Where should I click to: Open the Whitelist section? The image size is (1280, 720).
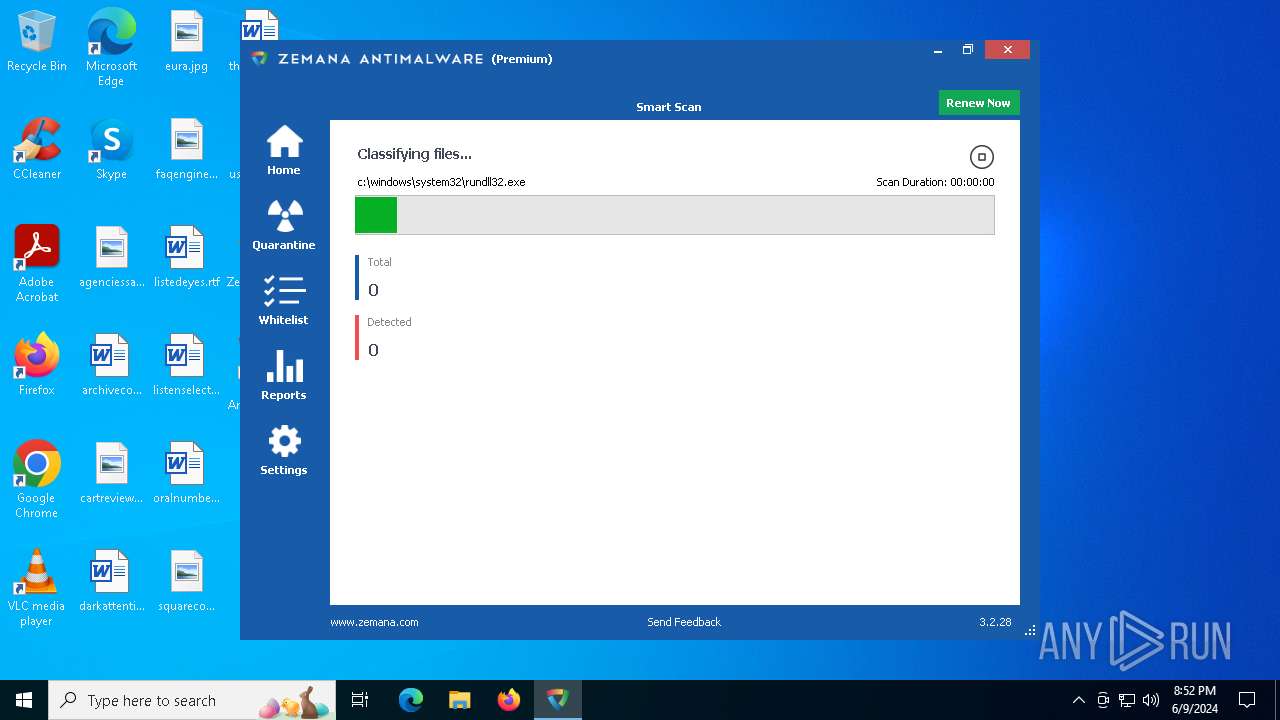tap(284, 300)
